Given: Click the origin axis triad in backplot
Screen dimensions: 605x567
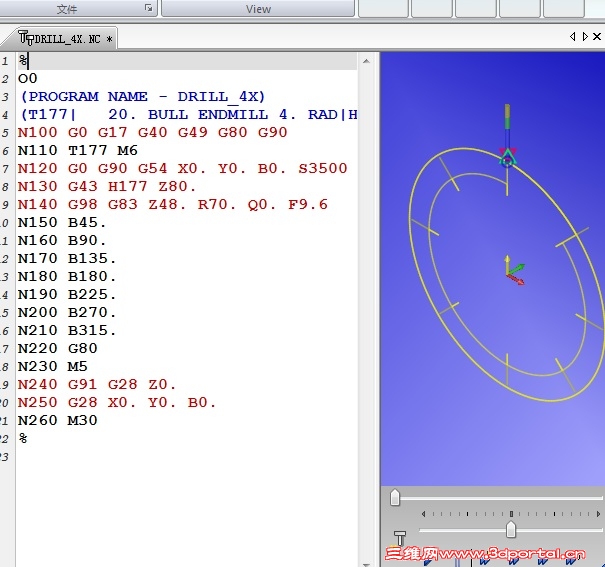Looking at the screenshot, I should tap(515, 270).
